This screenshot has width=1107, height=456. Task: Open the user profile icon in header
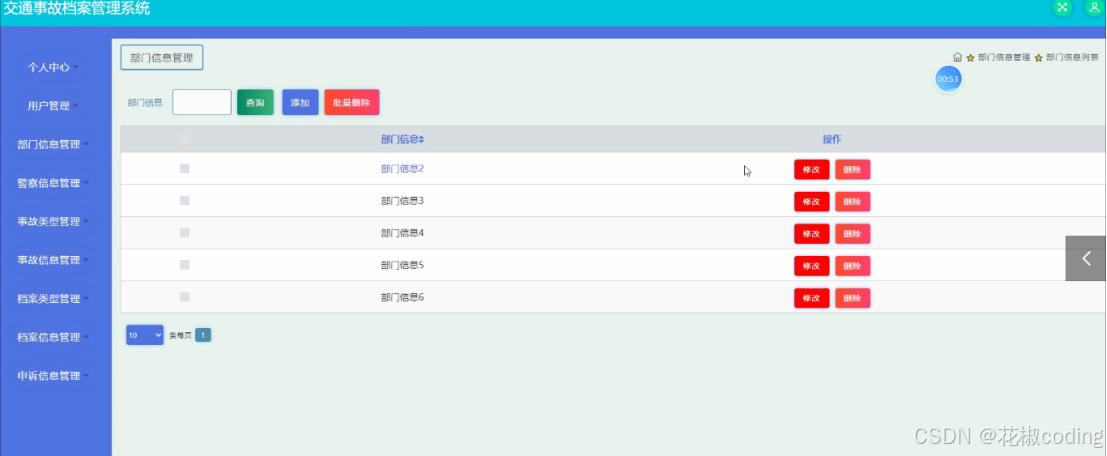tap(1095, 7)
